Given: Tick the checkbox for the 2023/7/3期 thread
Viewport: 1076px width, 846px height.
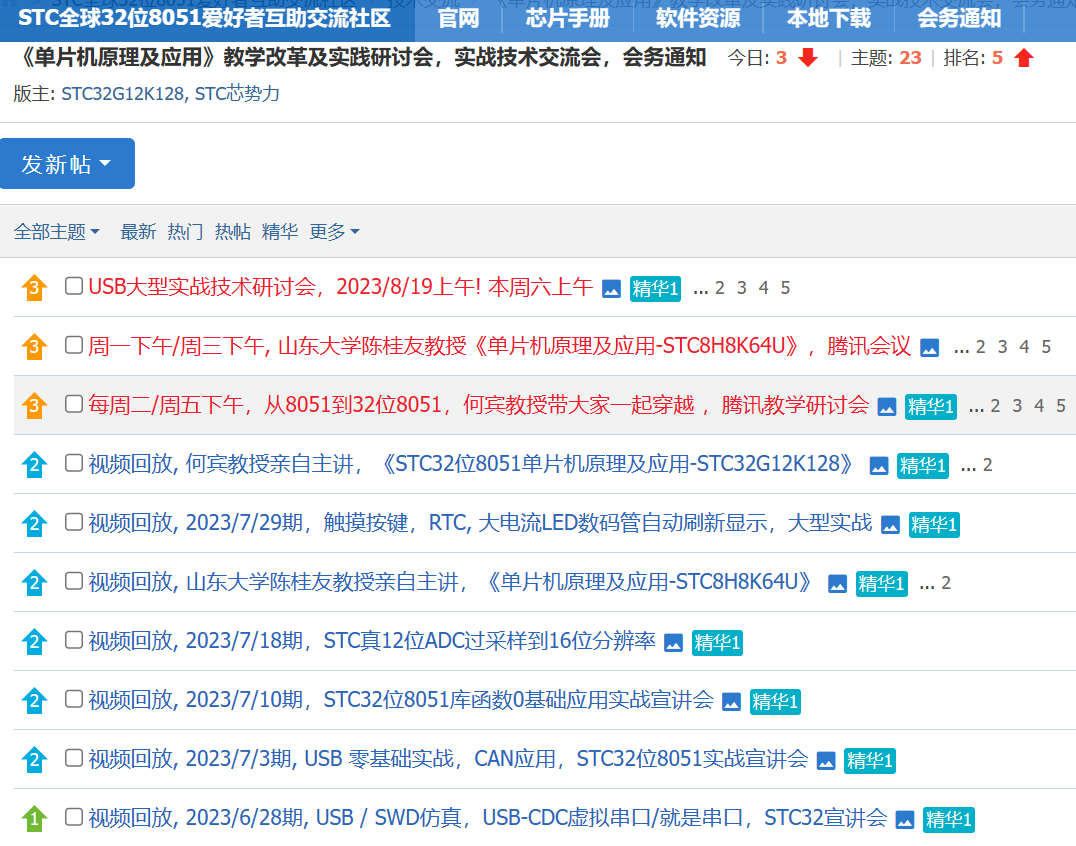Looking at the screenshot, I should [73, 758].
